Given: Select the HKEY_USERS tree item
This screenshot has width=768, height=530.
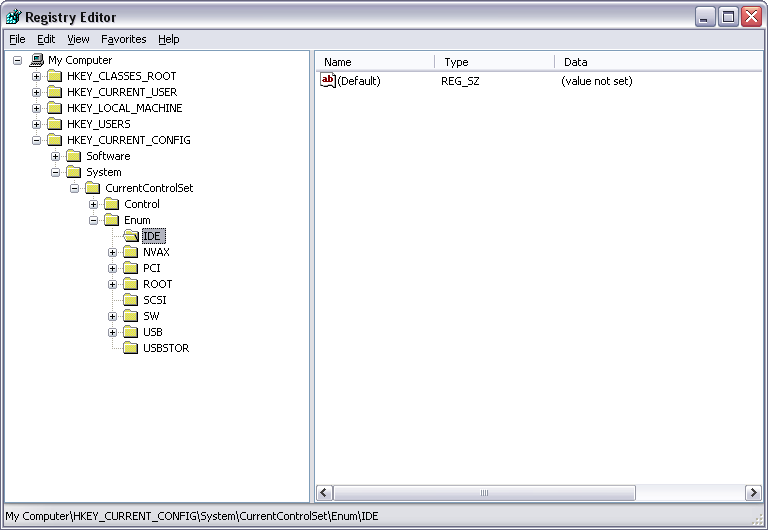Looking at the screenshot, I should [98, 124].
